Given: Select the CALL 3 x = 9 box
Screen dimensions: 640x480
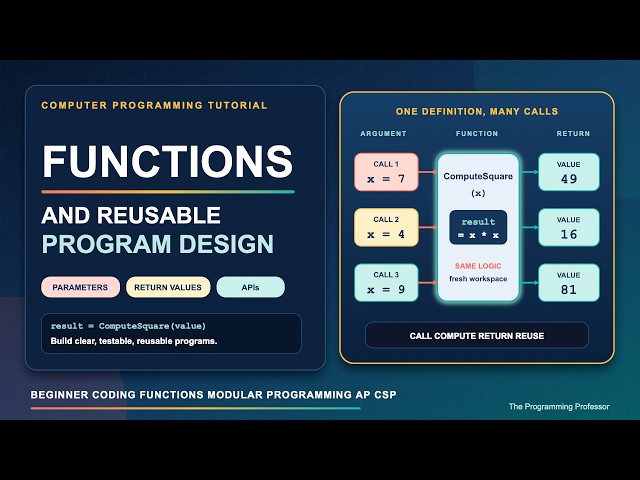Looking at the screenshot, I should pyautogui.click(x=386, y=282).
